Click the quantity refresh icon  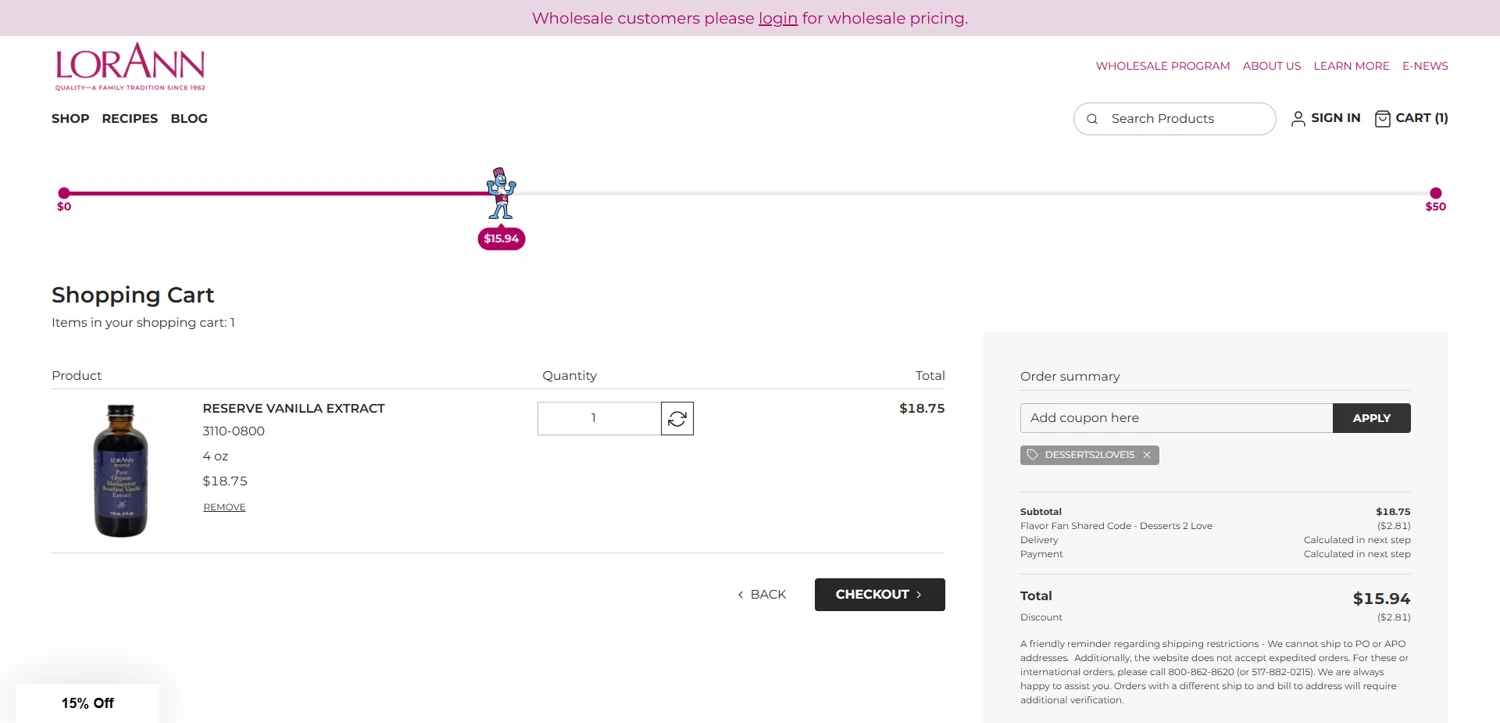(677, 419)
